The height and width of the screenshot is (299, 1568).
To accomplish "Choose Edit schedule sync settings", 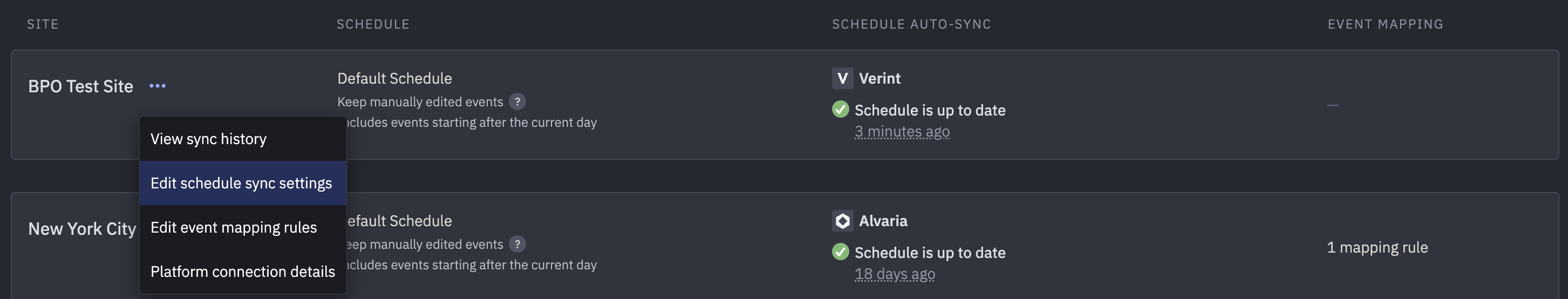I will [243, 182].
